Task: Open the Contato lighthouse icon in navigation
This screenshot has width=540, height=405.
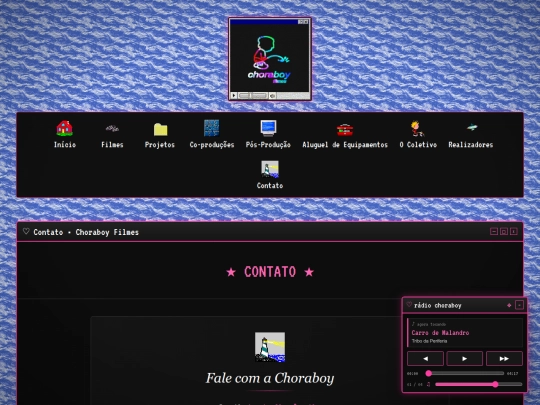Action: coord(270,169)
